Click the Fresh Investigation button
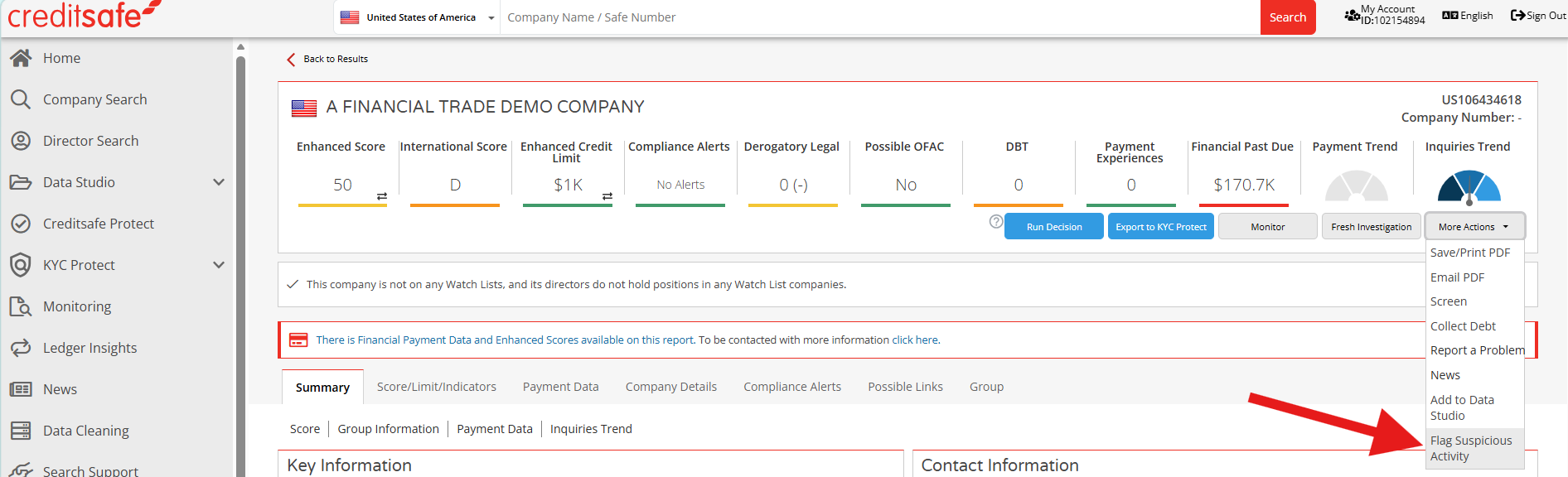 coord(1371,227)
